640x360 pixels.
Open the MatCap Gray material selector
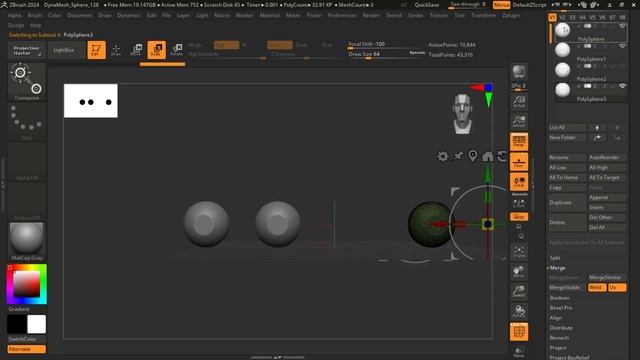tap(27, 241)
